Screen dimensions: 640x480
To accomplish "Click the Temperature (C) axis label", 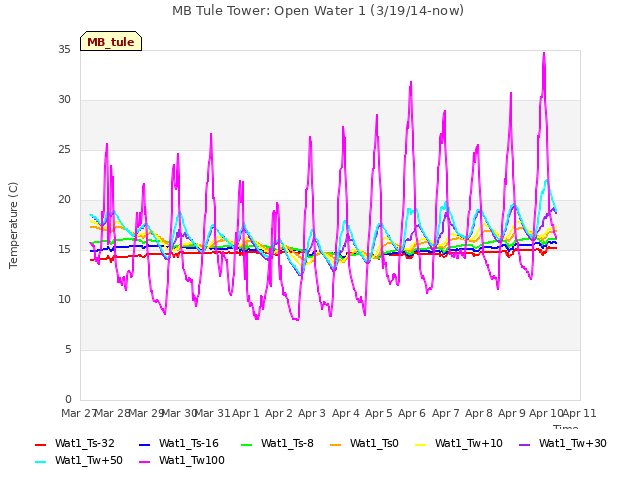I will click(x=13, y=225).
